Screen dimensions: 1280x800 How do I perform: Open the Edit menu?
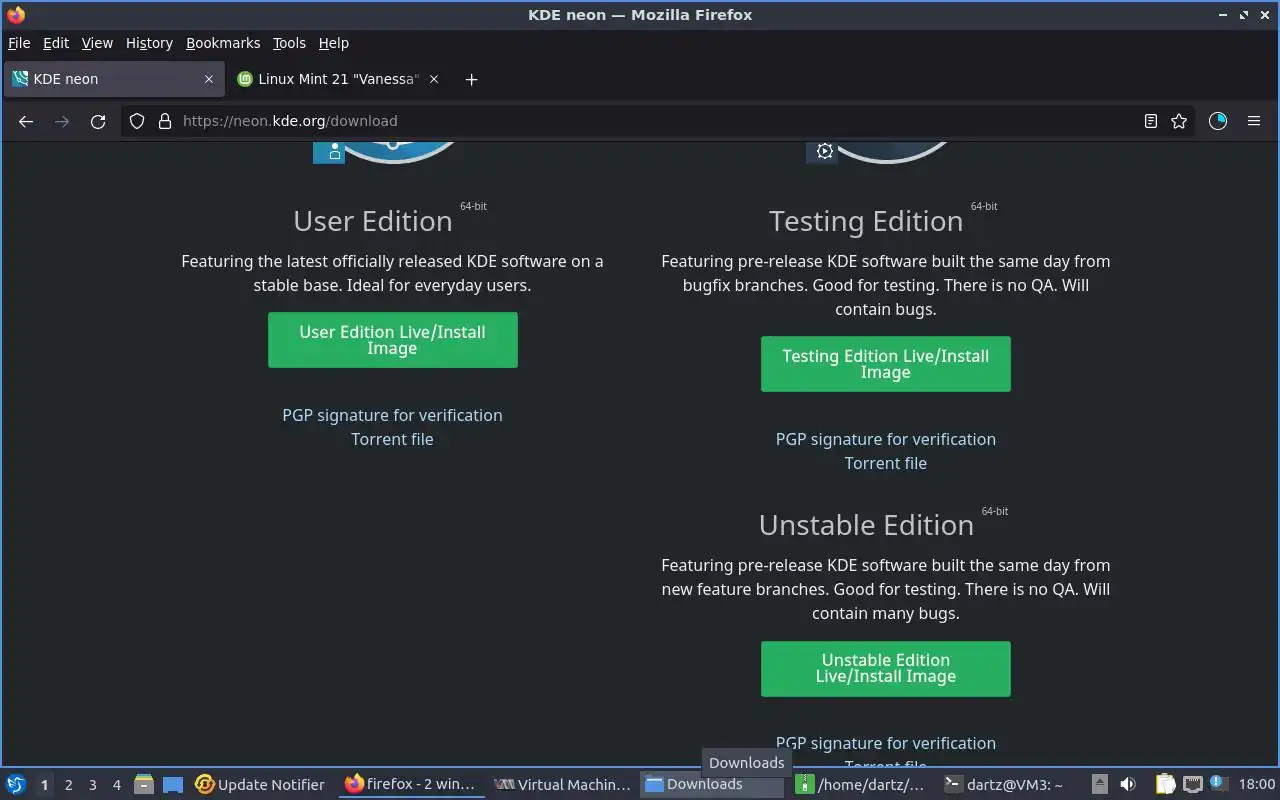coord(56,43)
